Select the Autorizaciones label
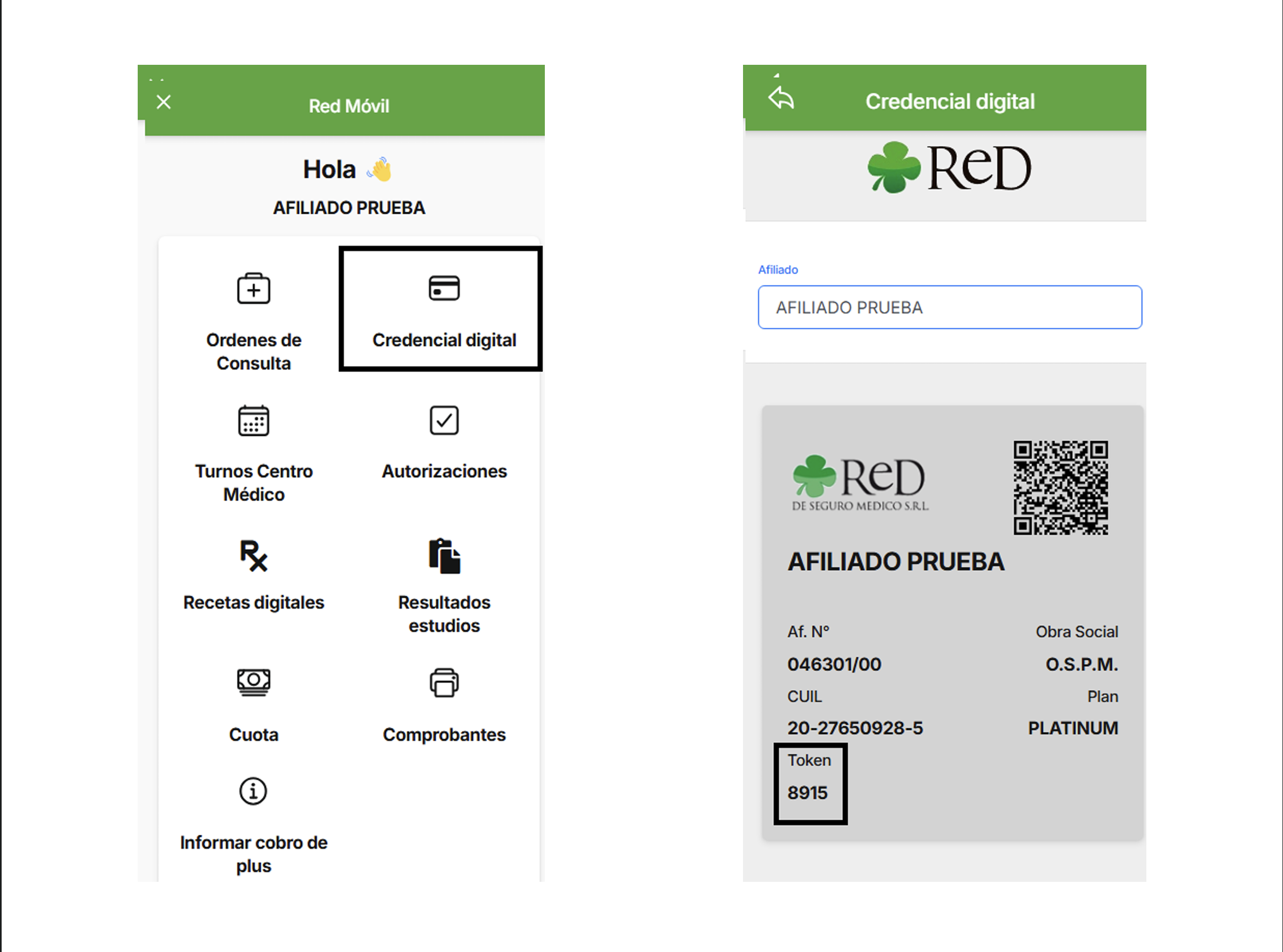1283x952 pixels. [x=444, y=471]
